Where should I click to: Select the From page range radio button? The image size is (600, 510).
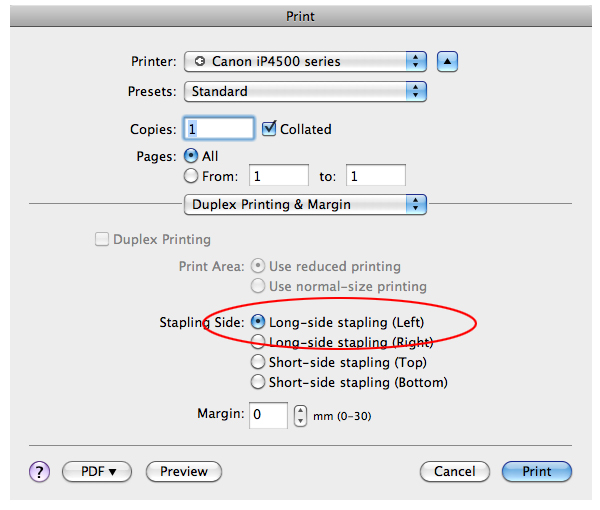point(191,176)
